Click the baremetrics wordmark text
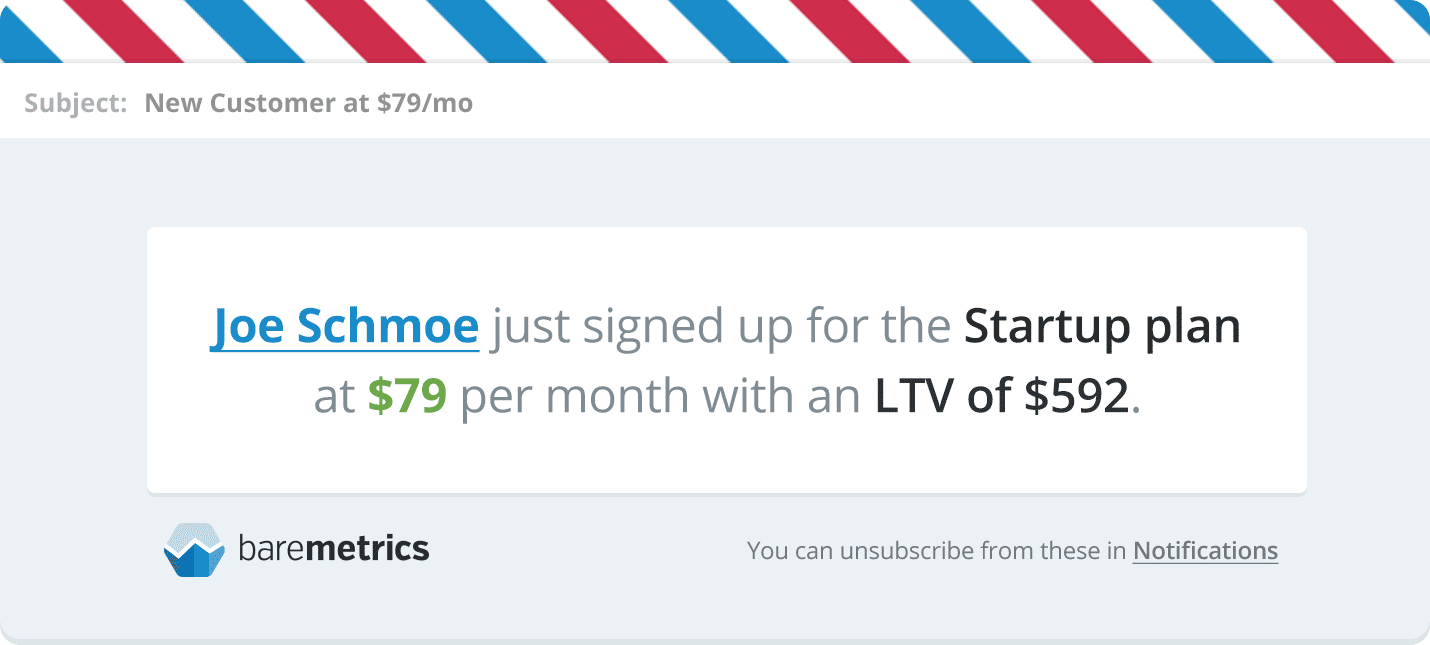The width and height of the screenshot is (1430, 645). (x=334, y=548)
